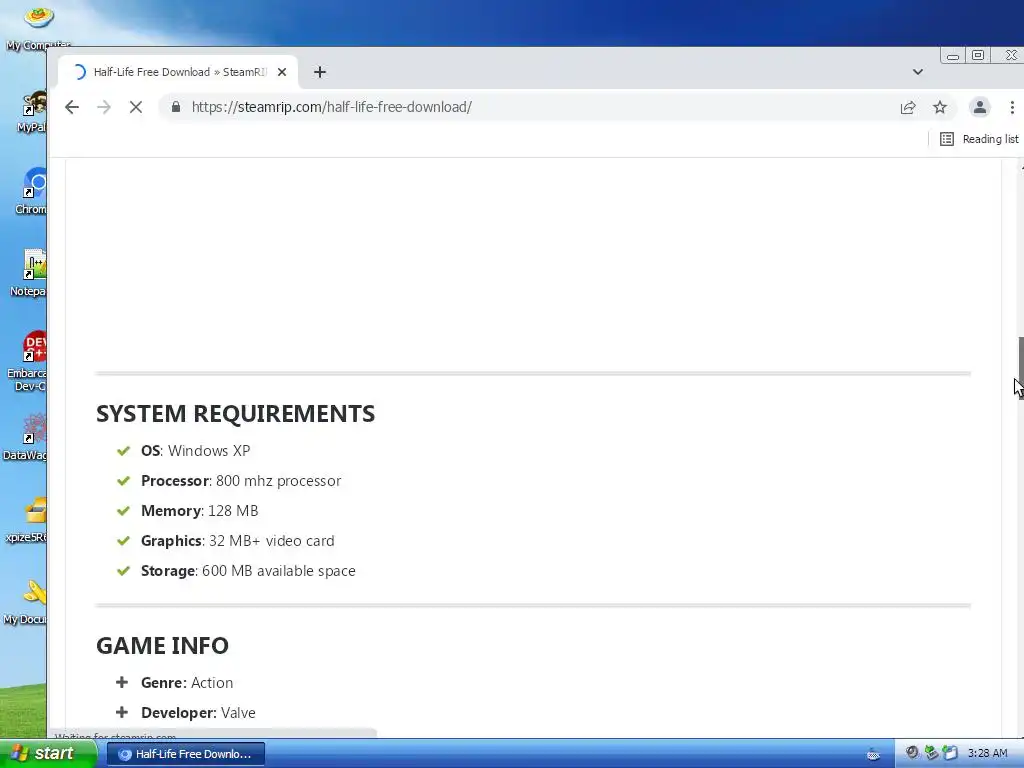Open the Reading list
Image resolution: width=1024 pixels, height=768 pixels.
pos(978,139)
